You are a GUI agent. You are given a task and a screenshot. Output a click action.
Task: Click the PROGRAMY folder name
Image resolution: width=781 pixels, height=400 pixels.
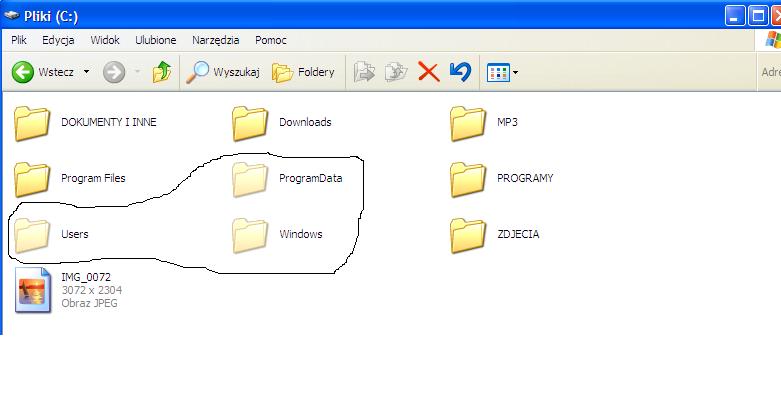tap(525, 178)
